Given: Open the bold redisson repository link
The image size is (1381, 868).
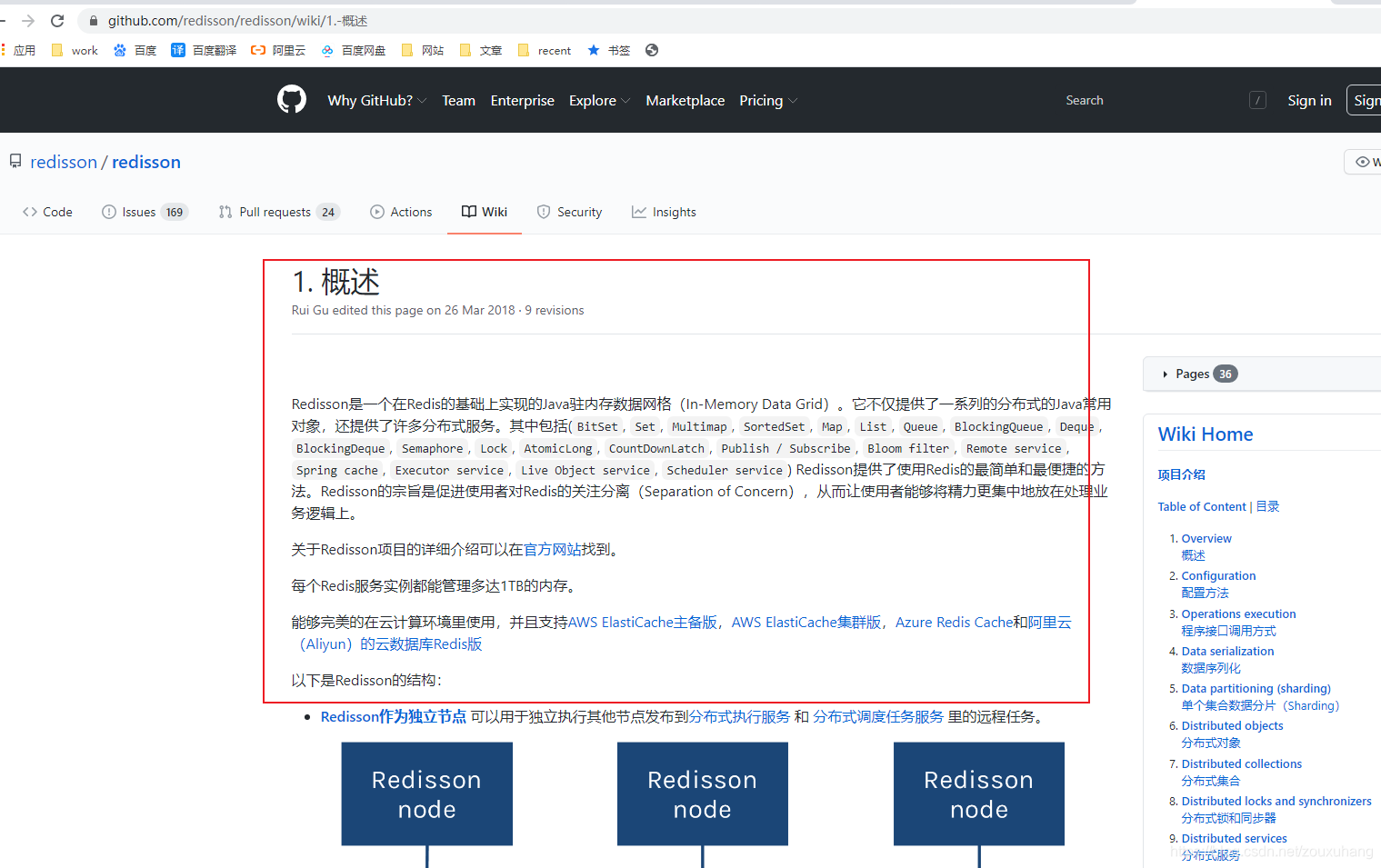Looking at the screenshot, I should pyautogui.click(x=146, y=162).
